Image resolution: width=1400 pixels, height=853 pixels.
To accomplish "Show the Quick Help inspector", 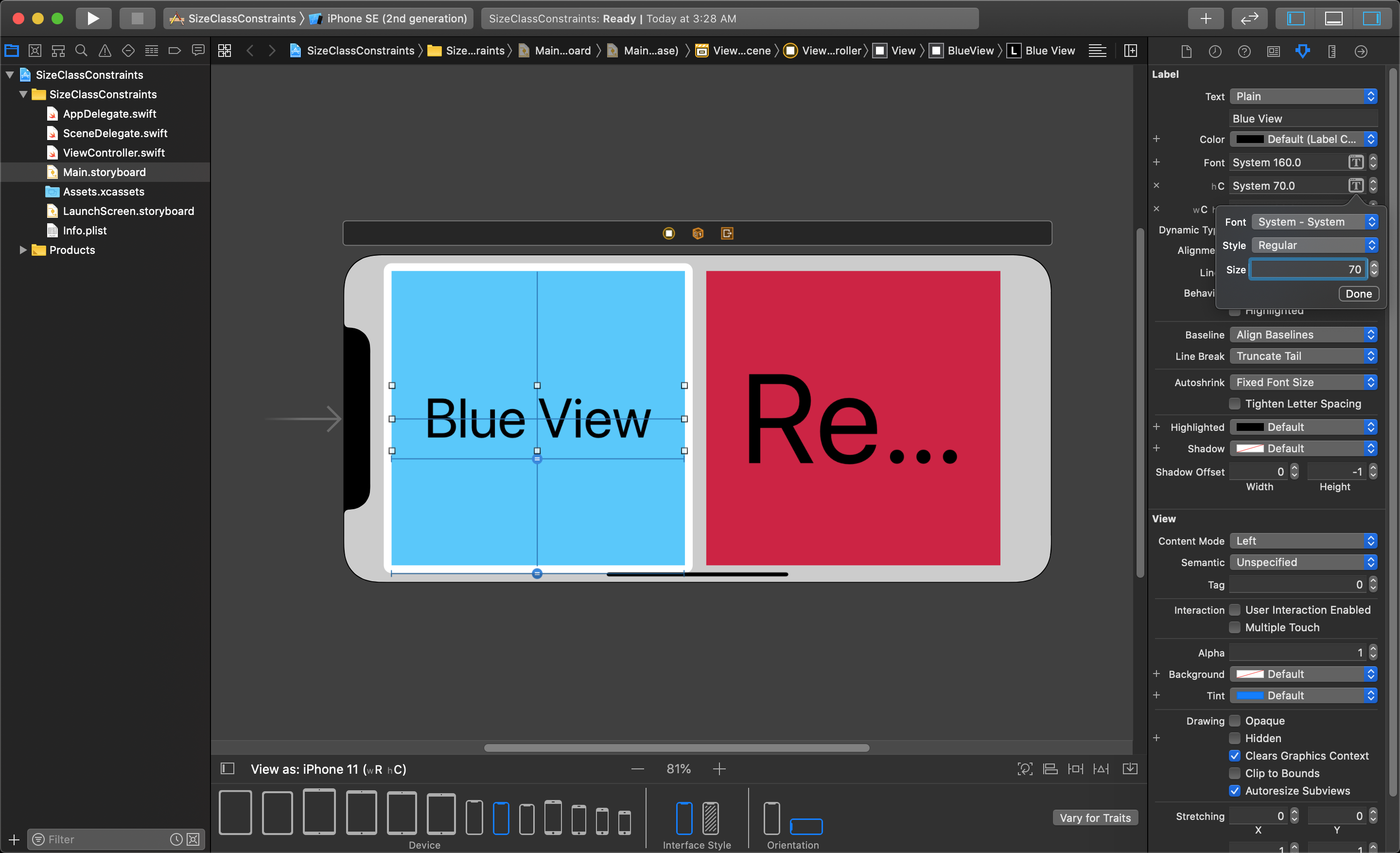I will [1244, 51].
